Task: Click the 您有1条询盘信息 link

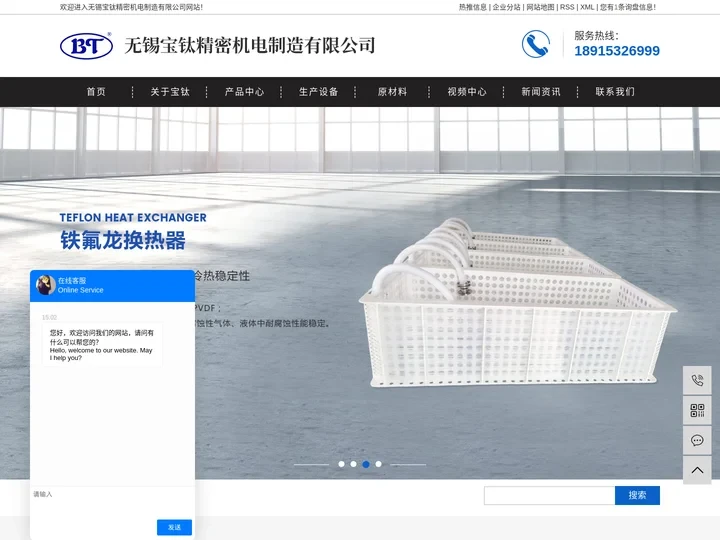Action: coord(628,7)
